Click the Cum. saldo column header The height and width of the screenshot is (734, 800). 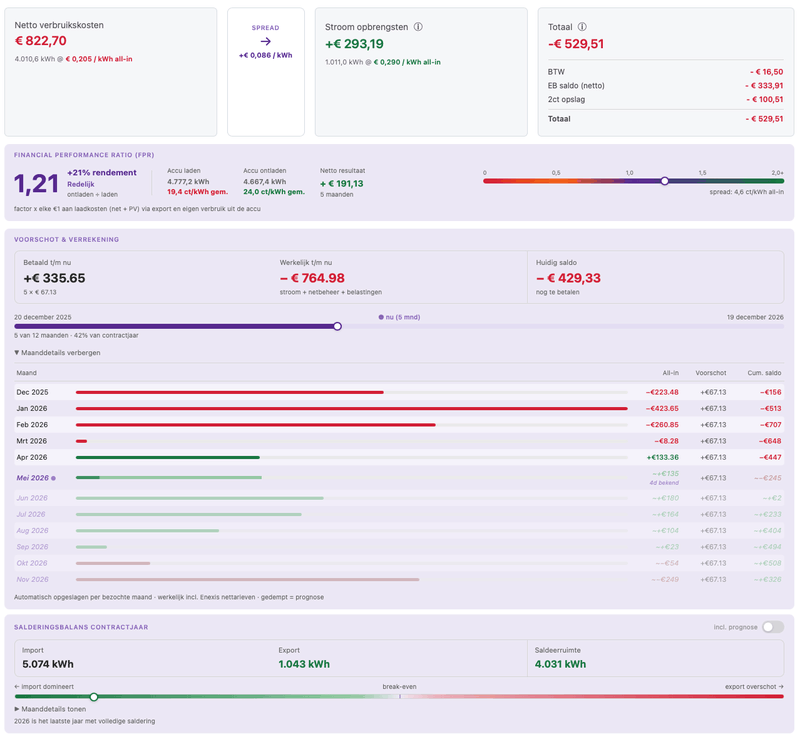point(764,373)
